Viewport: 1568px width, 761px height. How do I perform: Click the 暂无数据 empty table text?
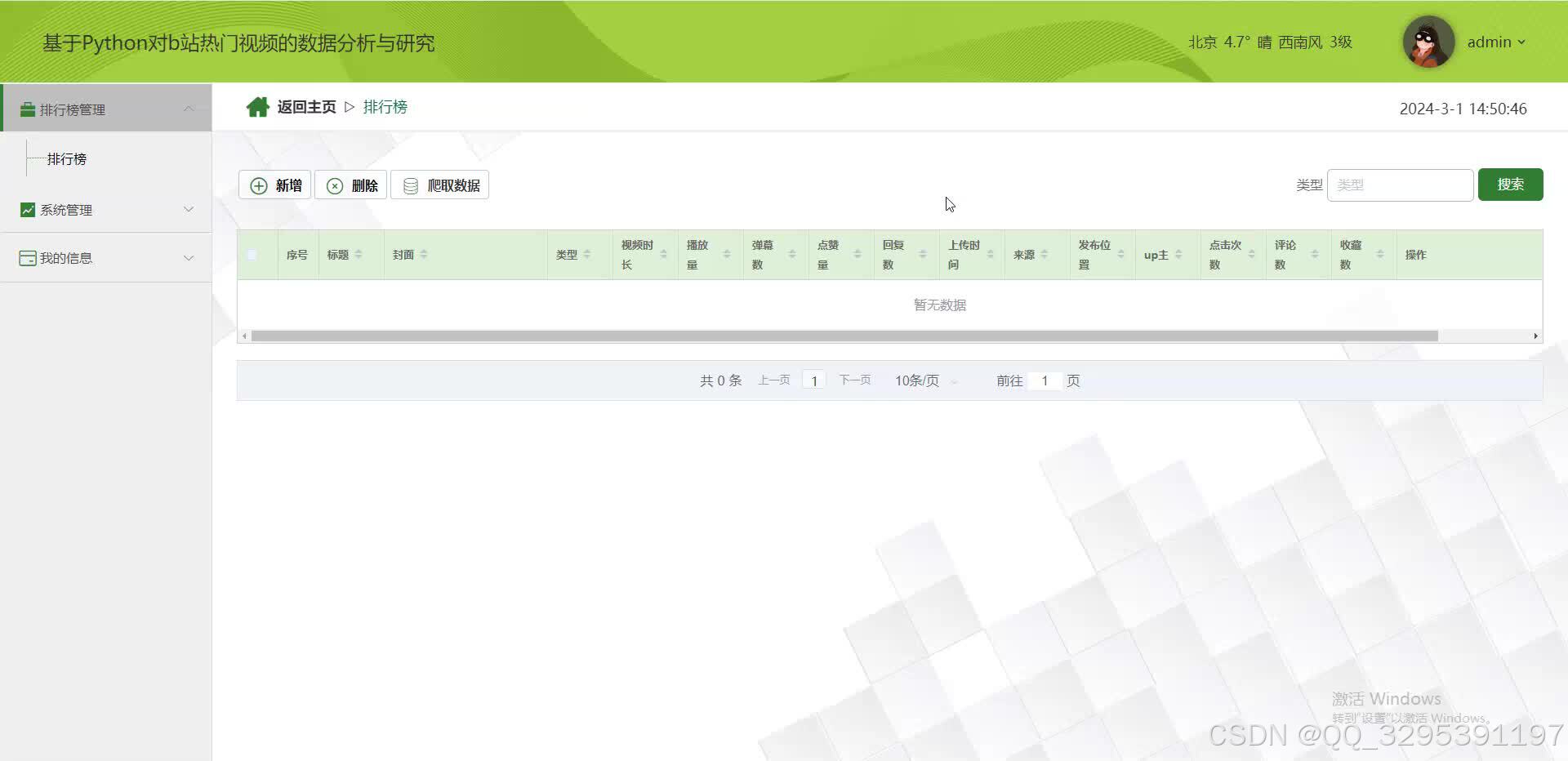(x=940, y=305)
